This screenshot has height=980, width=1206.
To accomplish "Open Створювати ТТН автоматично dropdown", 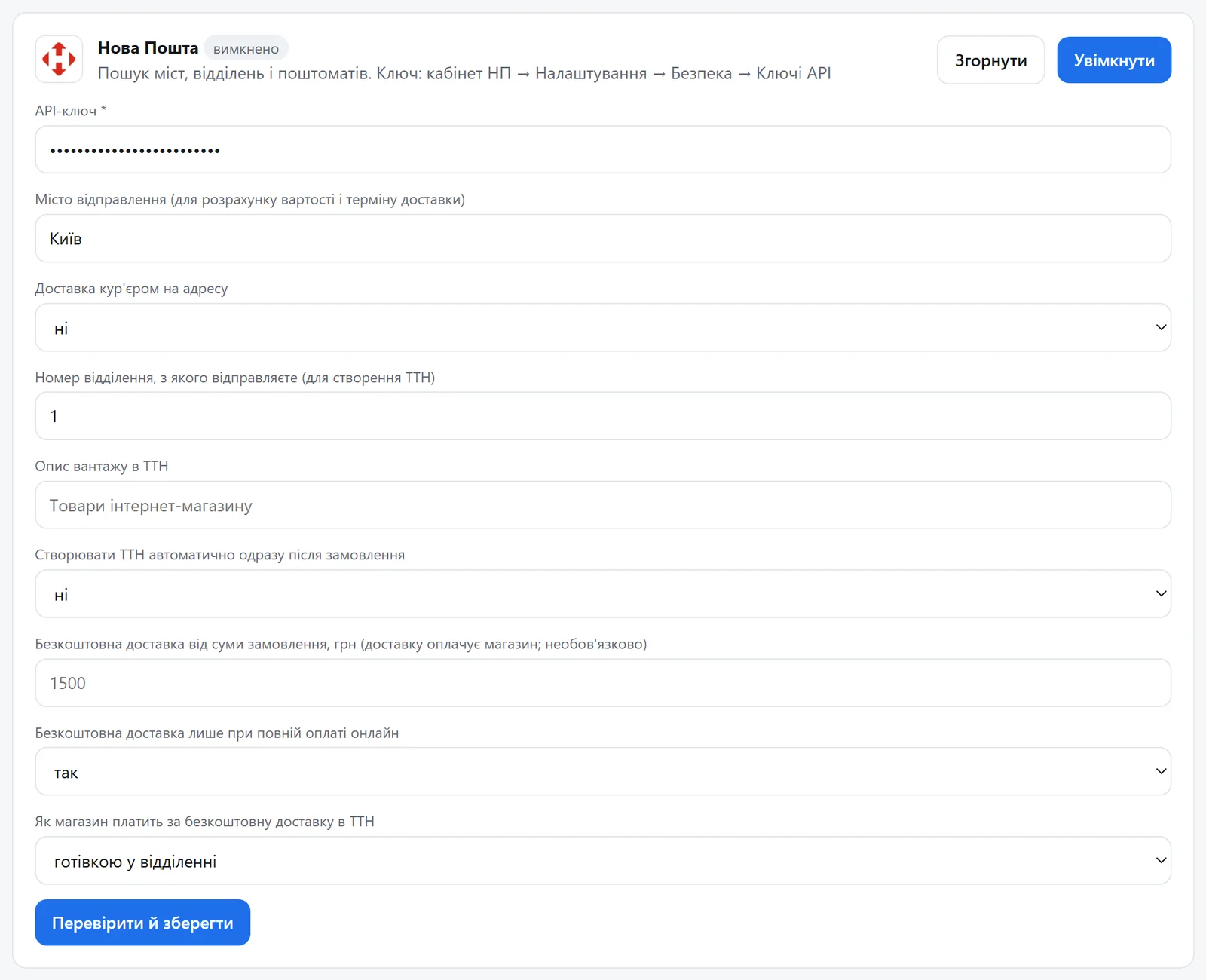I will point(603,594).
